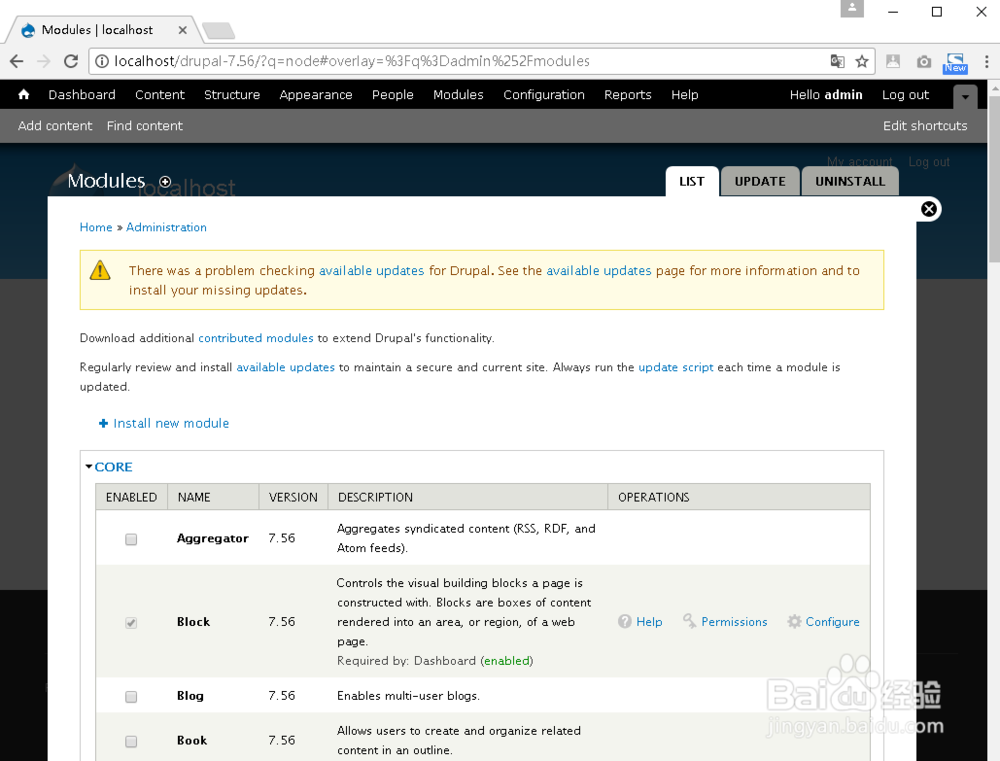Click the Permissions key icon for Block
Image resolution: width=1000 pixels, height=761 pixels.
pyautogui.click(x=689, y=621)
